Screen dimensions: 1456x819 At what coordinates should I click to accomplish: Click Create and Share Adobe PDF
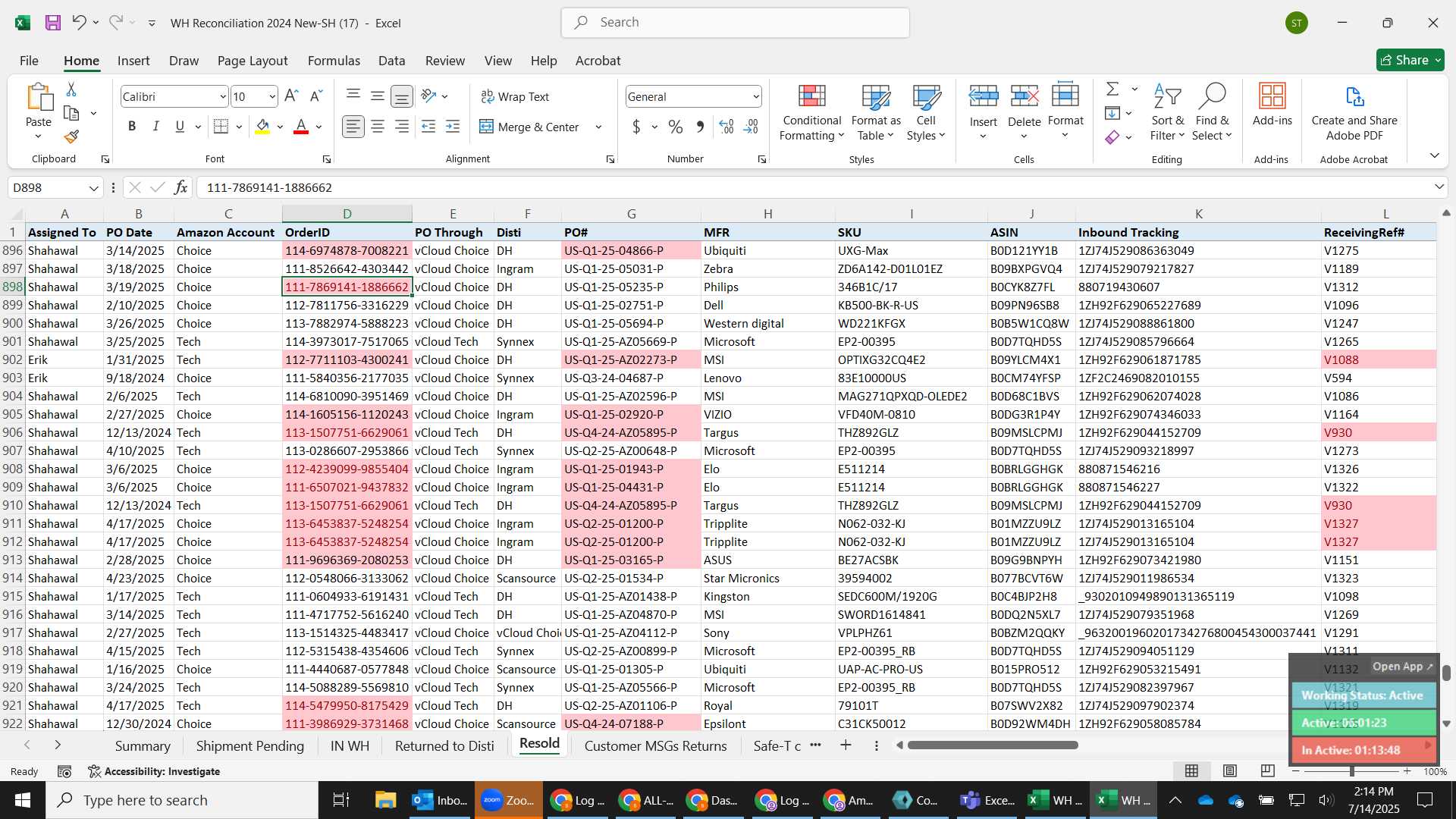coord(1354,112)
